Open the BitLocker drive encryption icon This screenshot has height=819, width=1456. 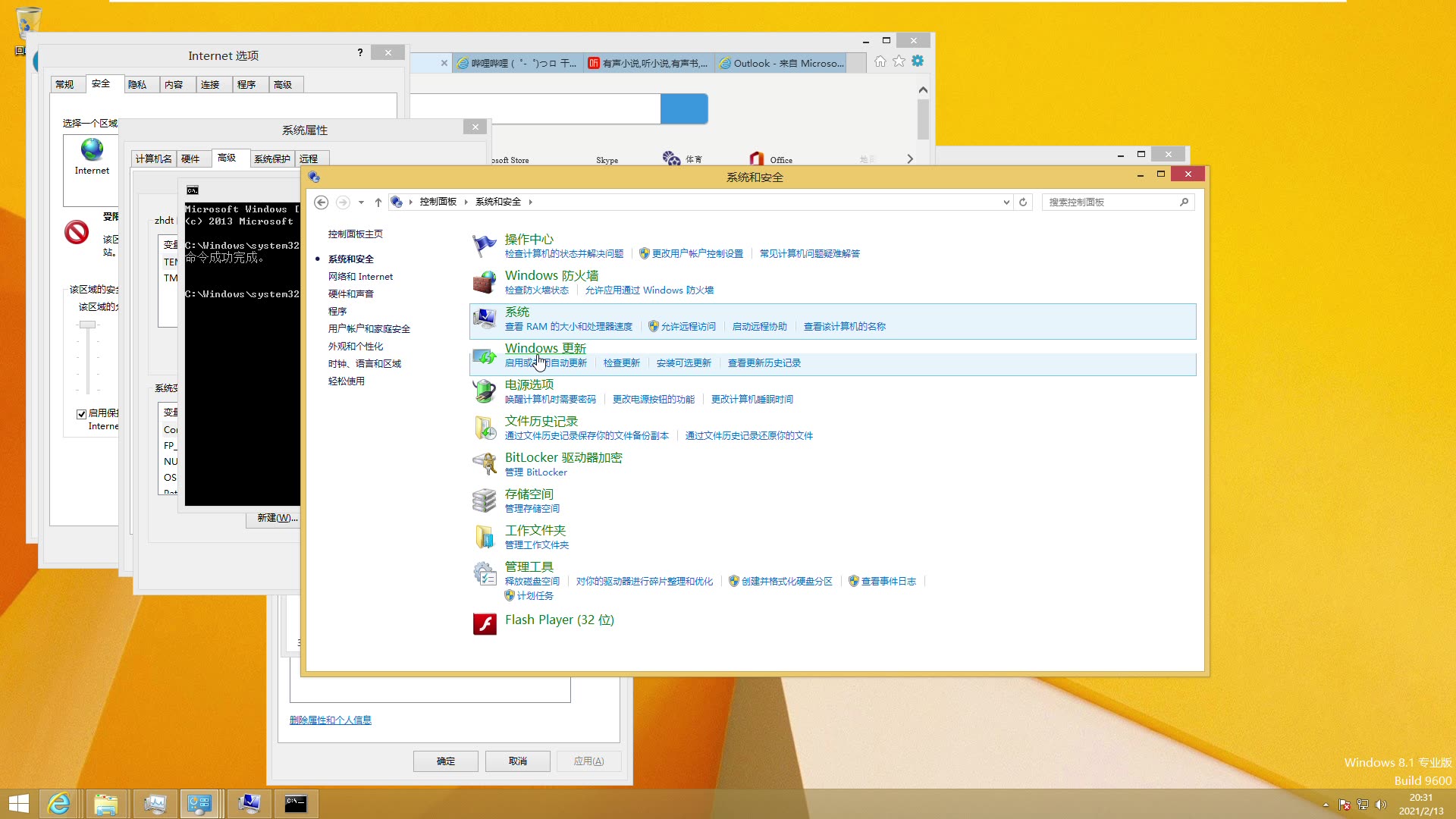pyautogui.click(x=485, y=464)
